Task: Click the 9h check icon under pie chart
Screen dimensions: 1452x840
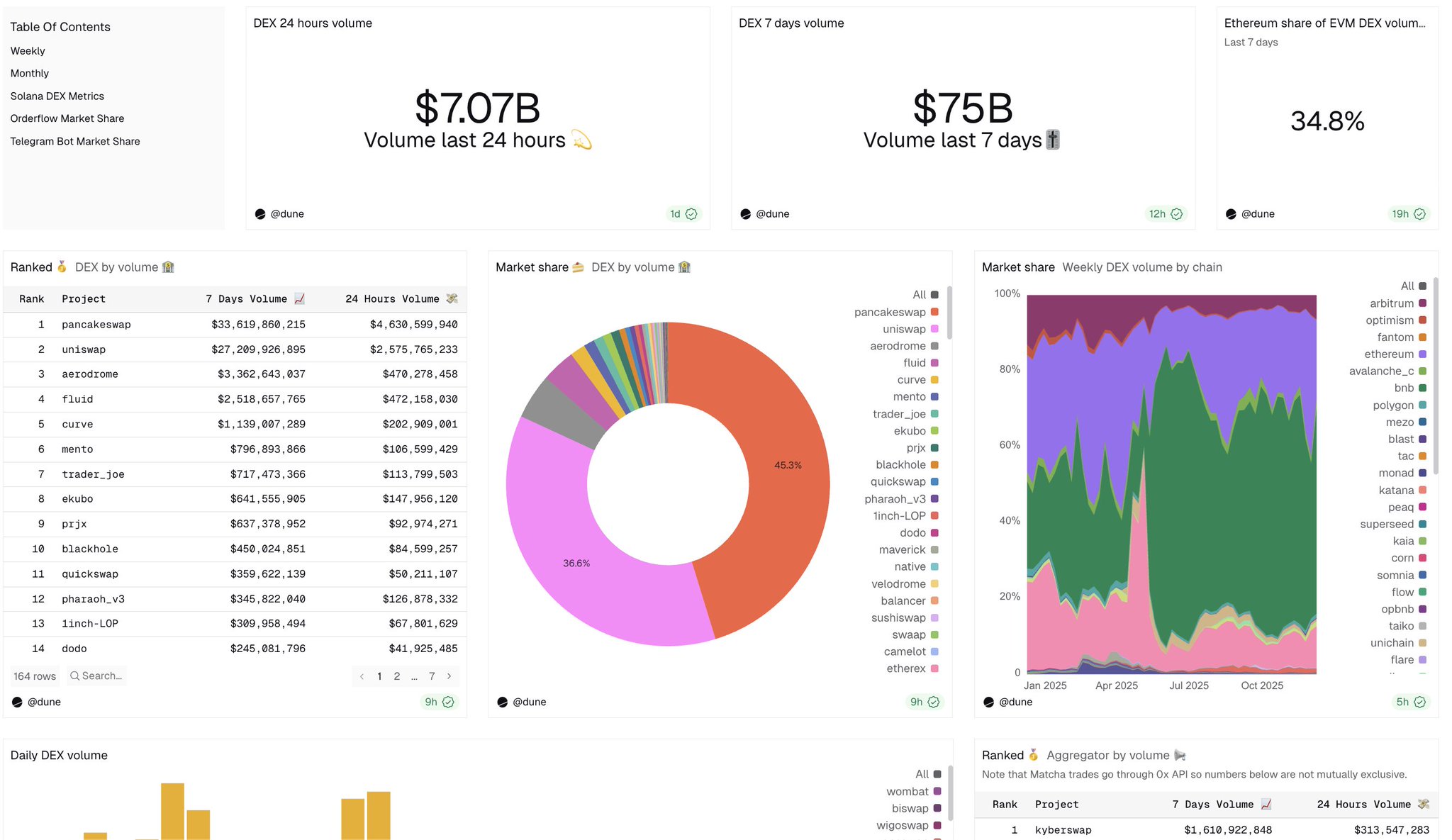Action: [934, 702]
